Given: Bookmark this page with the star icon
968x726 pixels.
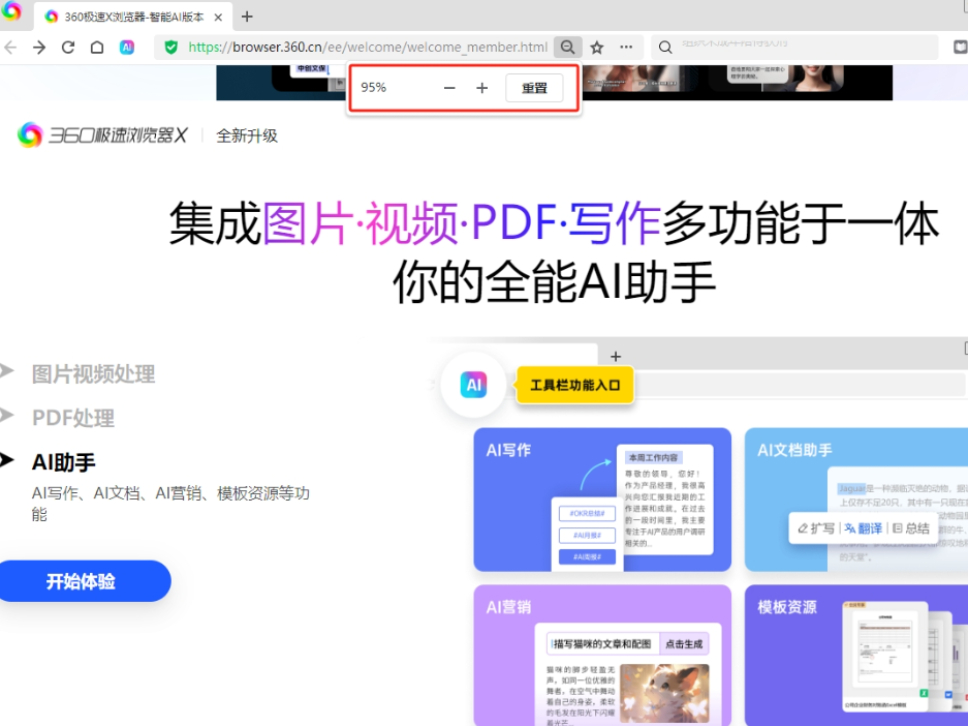Looking at the screenshot, I should (597, 48).
